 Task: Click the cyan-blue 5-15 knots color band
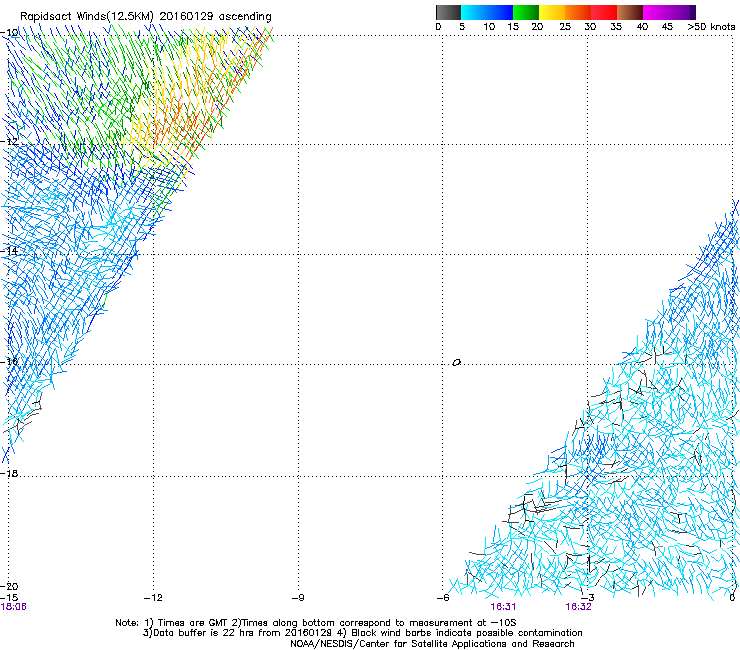pyautogui.click(x=487, y=12)
